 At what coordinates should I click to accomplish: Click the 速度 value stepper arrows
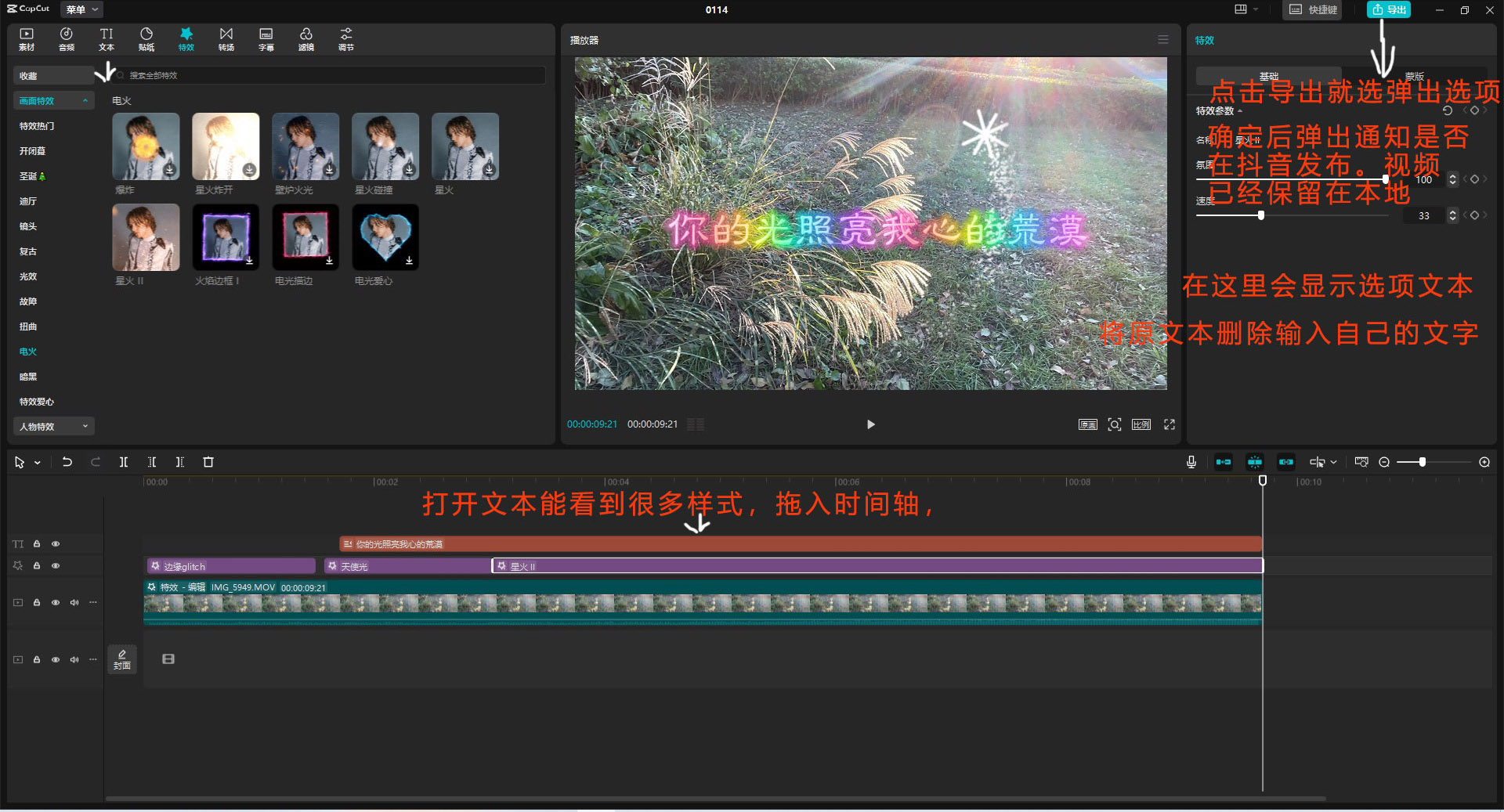(1453, 215)
